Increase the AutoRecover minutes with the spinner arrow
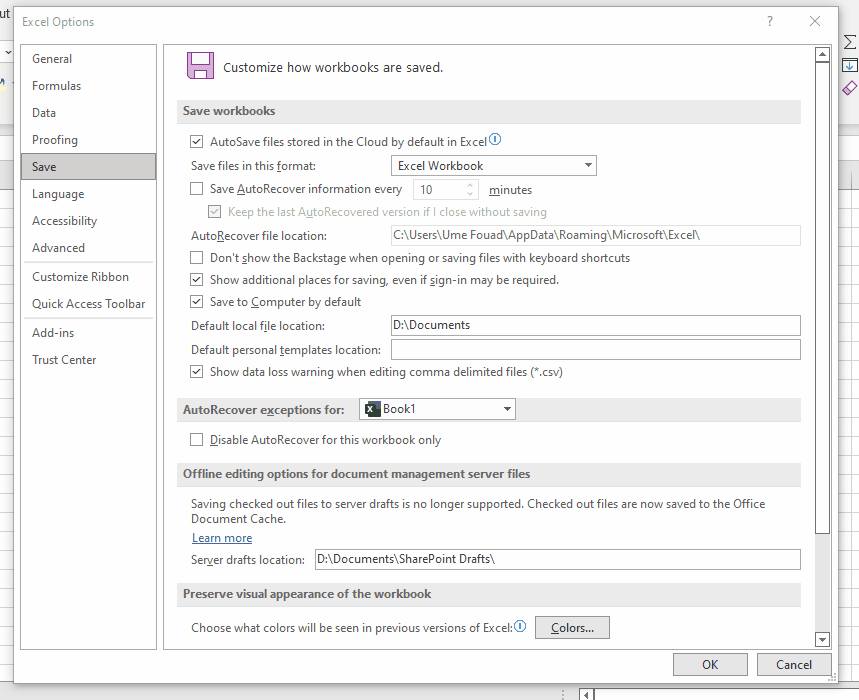Screen dimensions: 859x700 (470, 185)
